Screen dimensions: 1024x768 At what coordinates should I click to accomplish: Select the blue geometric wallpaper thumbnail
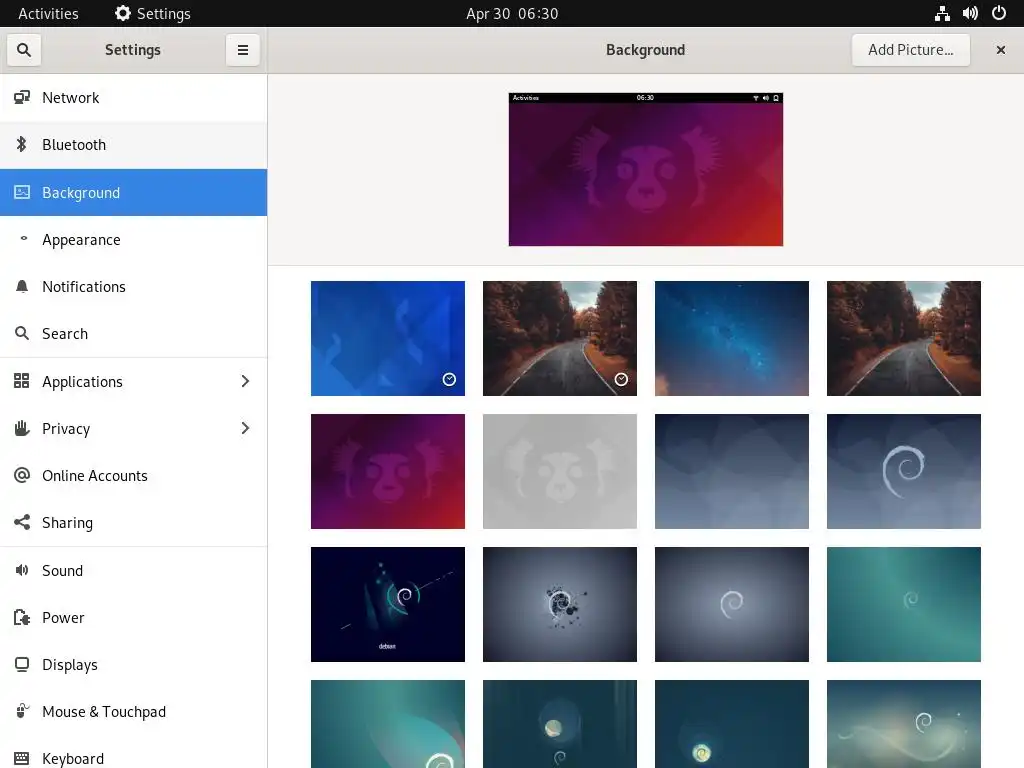point(388,338)
